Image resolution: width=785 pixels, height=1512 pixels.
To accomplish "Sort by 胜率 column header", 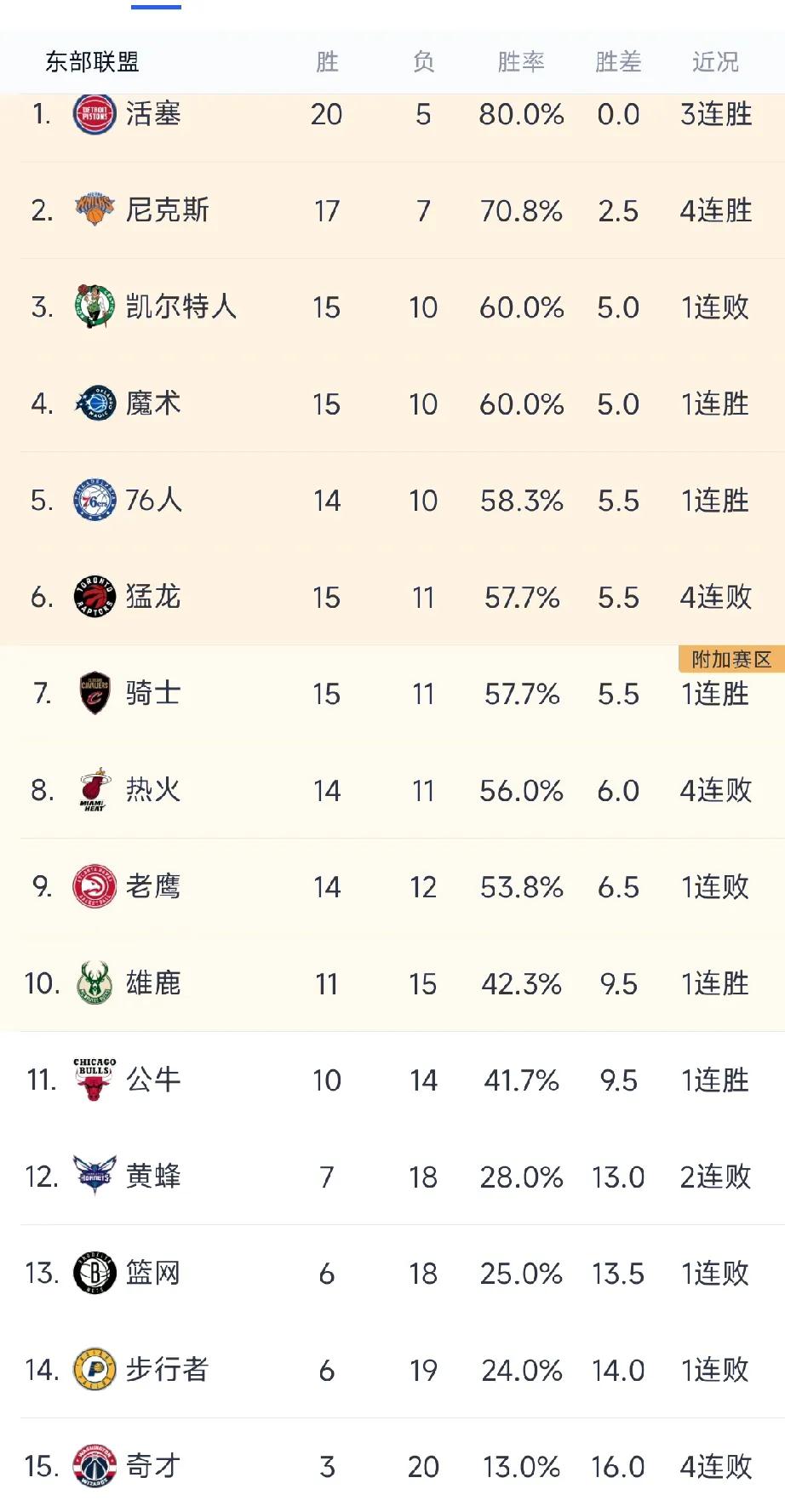I will [x=521, y=62].
